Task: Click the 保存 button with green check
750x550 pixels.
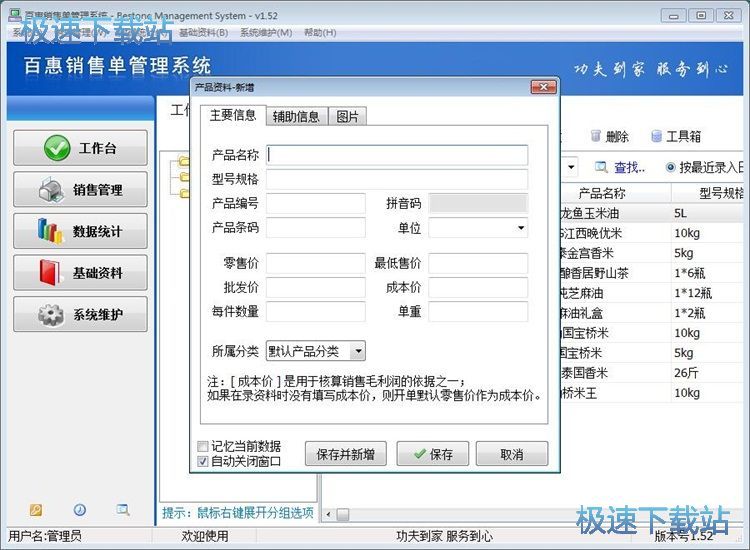Action: [433, 454]
